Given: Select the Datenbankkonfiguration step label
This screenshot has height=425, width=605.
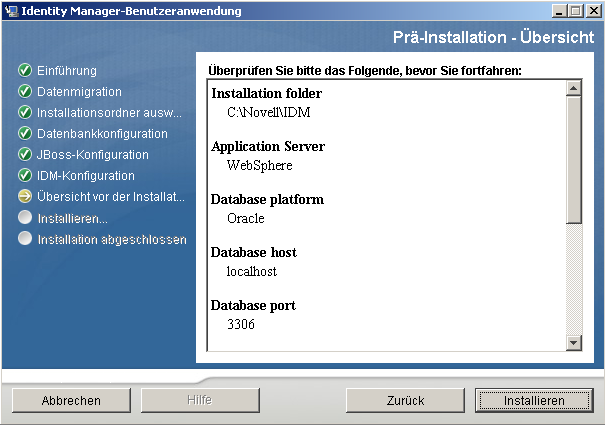Looking at the screenshot, I should 102,134.
